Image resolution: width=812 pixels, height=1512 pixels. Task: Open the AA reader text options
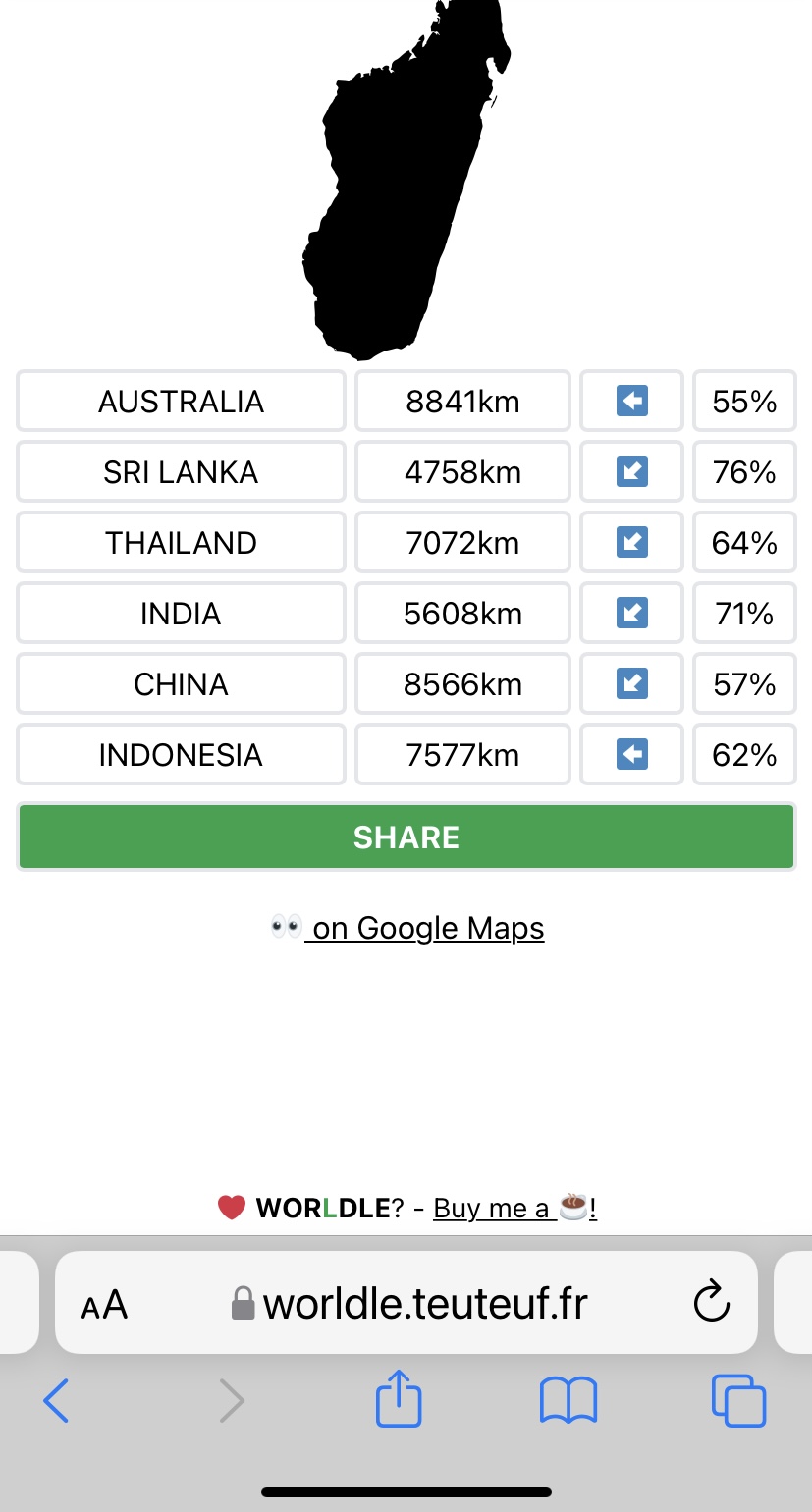point(104,1305)
